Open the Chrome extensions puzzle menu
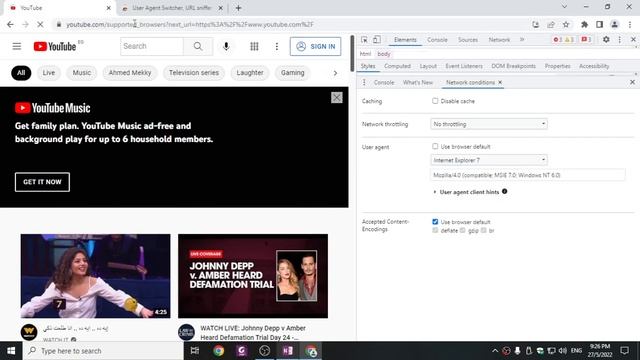This screenshot has height=360, width=640. tap(584, 24)
